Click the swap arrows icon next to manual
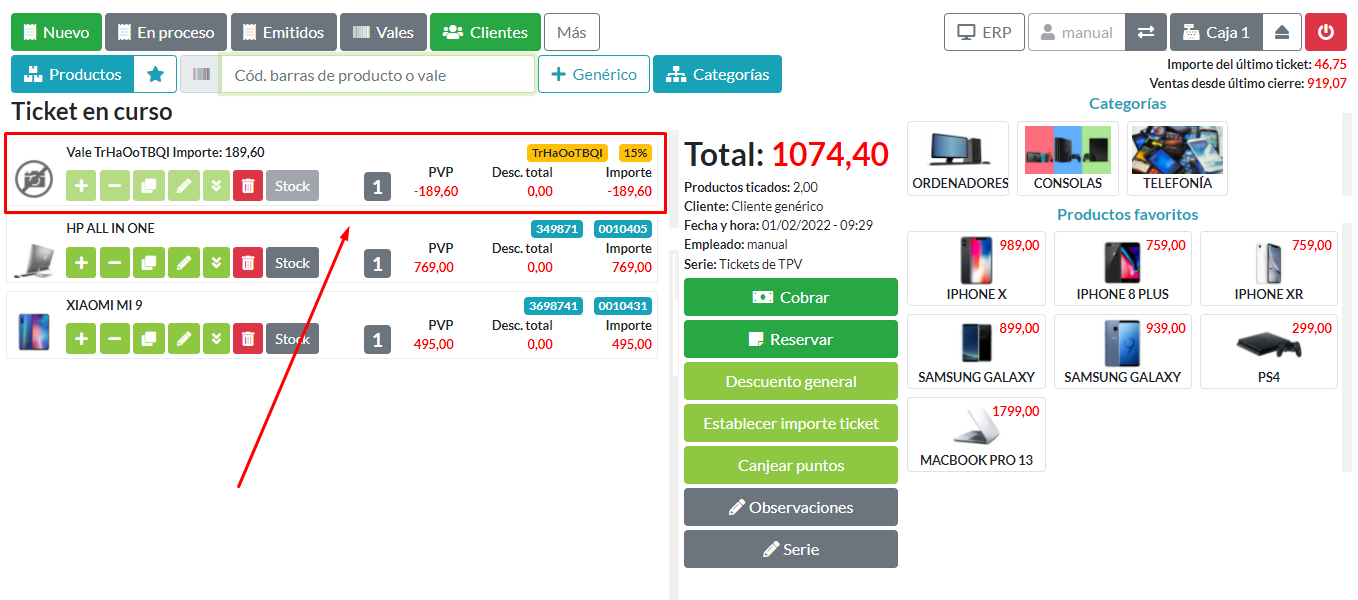The height and width of the screenshot is (600, 1358). (1145, 32)
